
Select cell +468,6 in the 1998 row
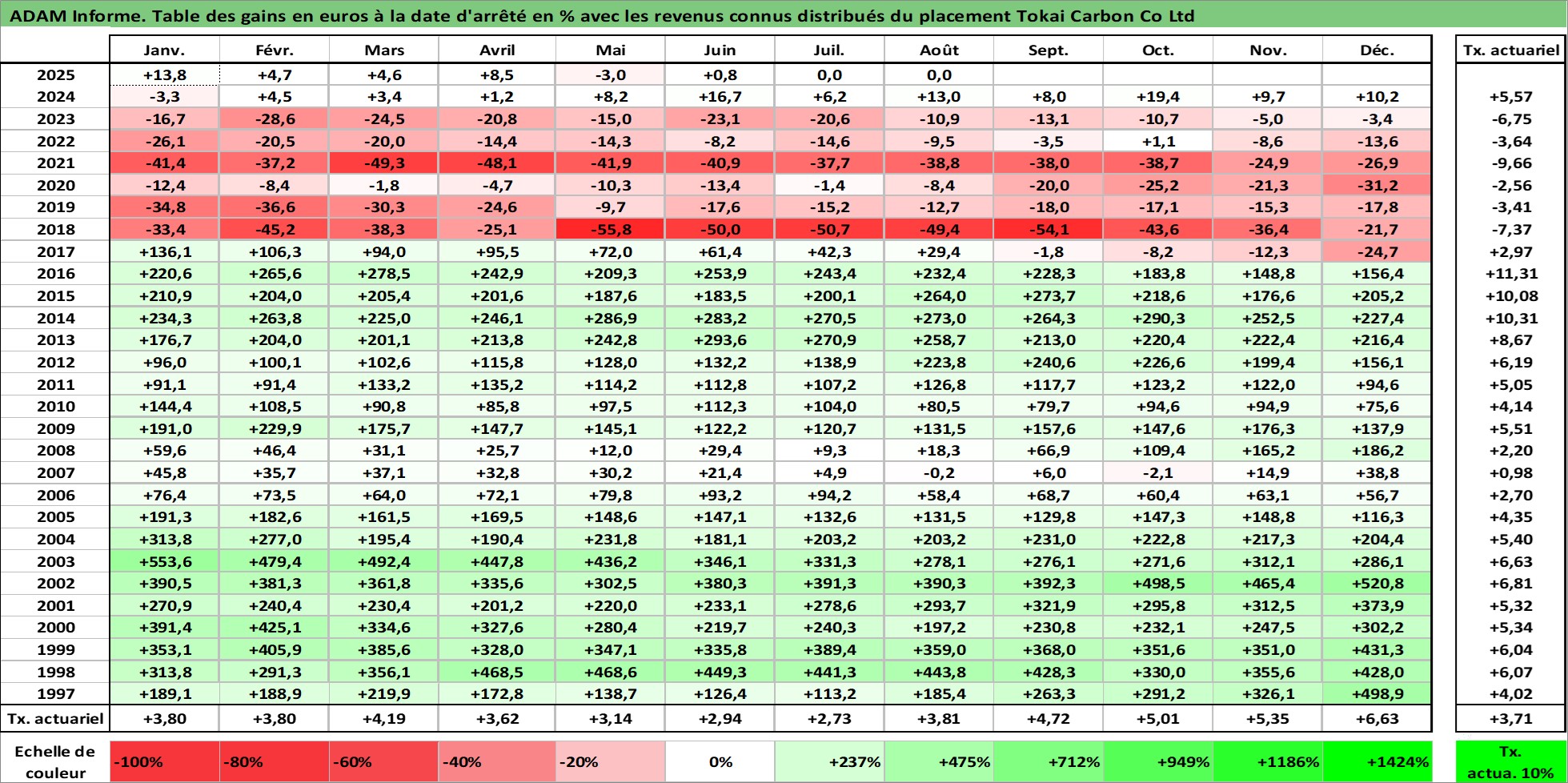[610, 673]
